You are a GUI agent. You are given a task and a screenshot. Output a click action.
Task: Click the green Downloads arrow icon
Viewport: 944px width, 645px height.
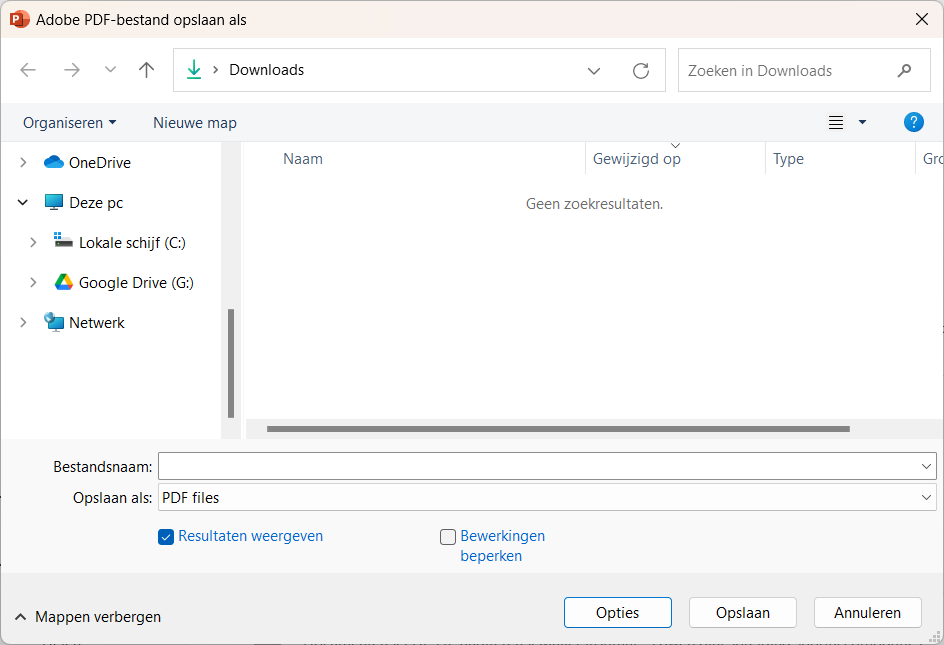point(194,70)
